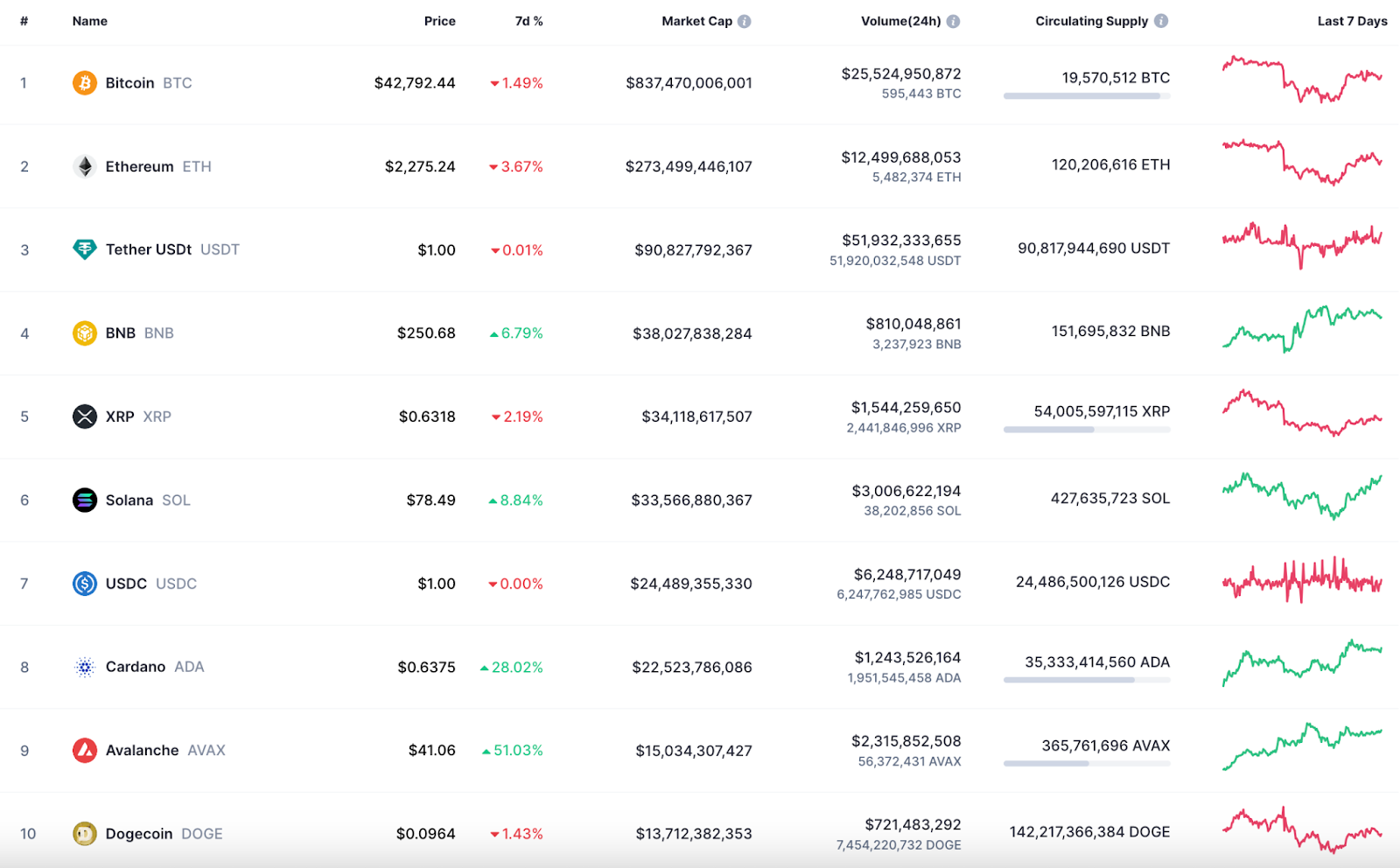This screenshot has width=1400, height=868.
Task: Open the BNB name link
Action: point(140,333)
